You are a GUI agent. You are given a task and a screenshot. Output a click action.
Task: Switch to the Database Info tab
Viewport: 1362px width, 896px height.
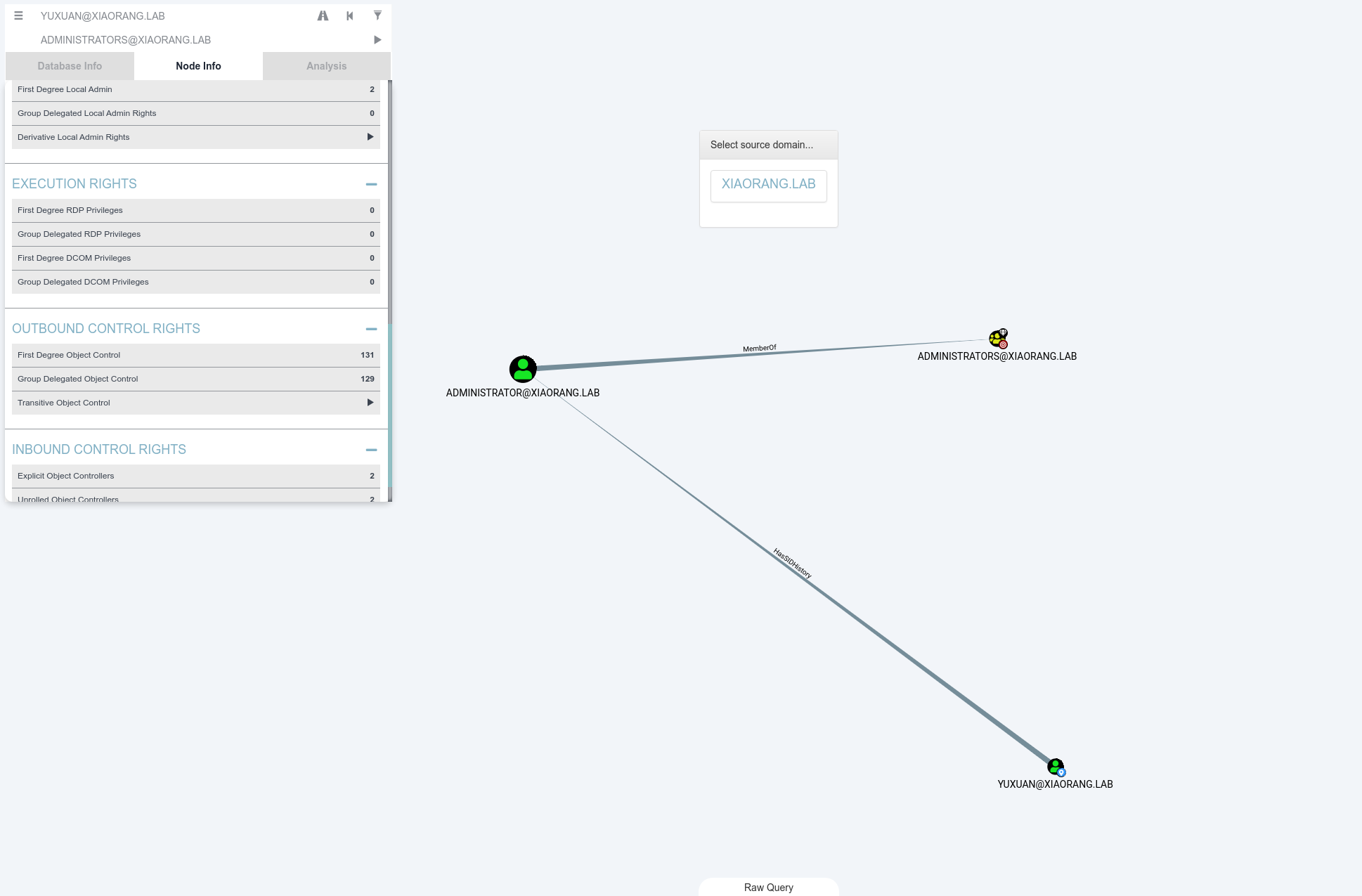pos(70,66)
